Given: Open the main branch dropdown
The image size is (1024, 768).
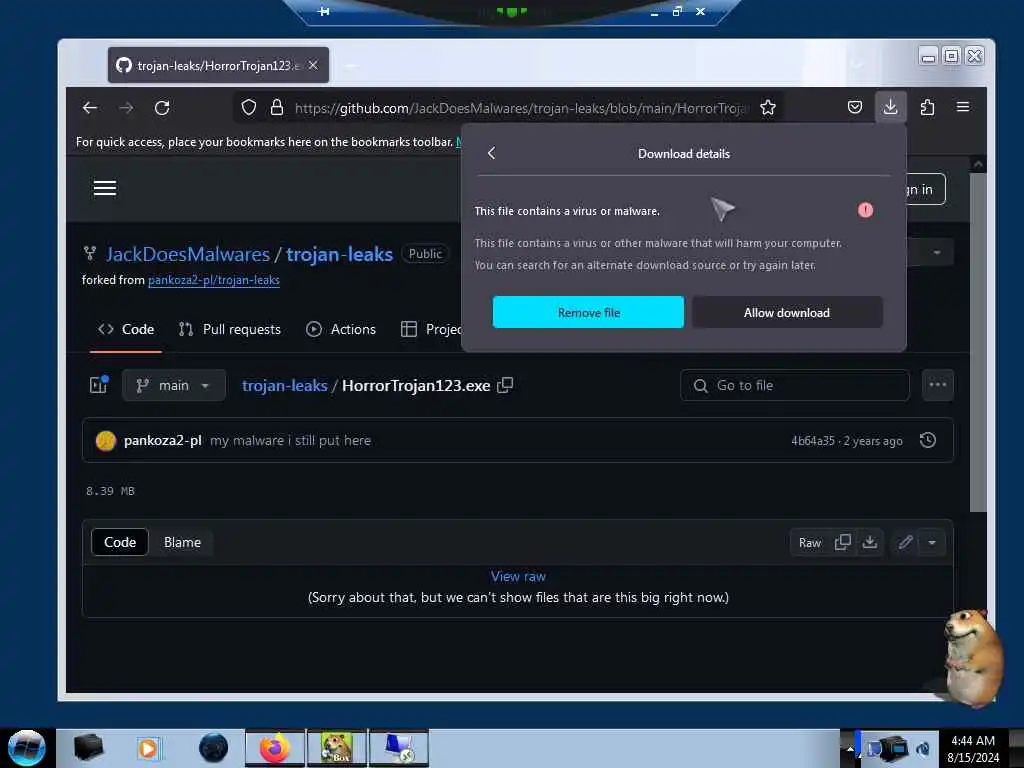Looking at the screenshot, I should (x=174, y=385).
